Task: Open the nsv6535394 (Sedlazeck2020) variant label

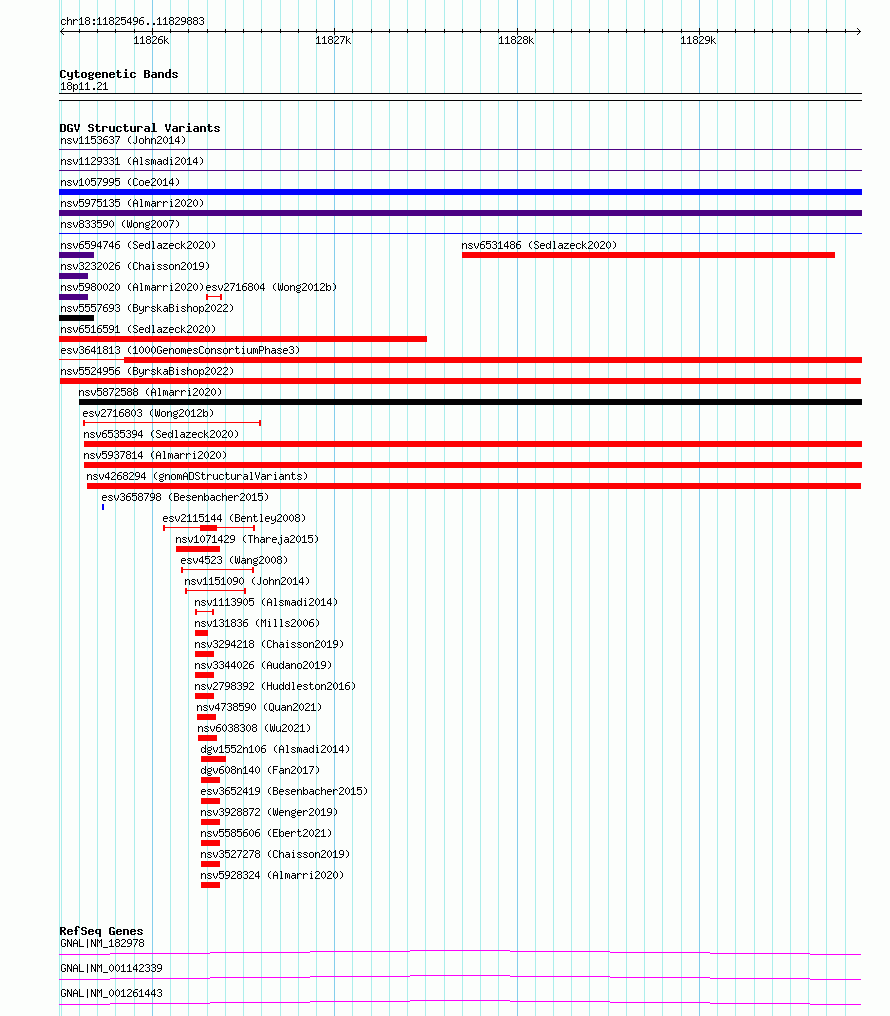Action: pyautogui.click(x=161, y=434)
